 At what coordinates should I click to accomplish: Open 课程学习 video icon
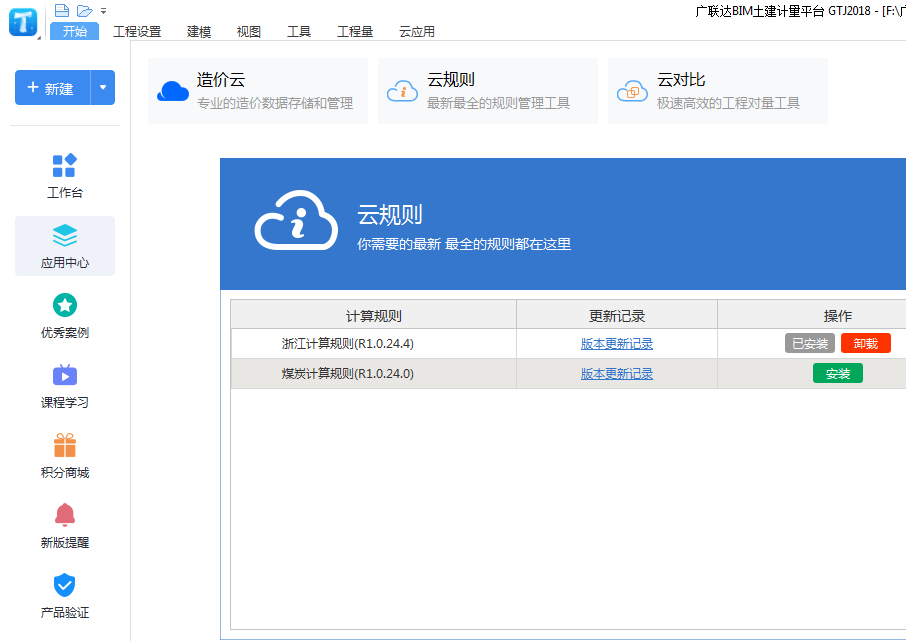pos(65,375)
